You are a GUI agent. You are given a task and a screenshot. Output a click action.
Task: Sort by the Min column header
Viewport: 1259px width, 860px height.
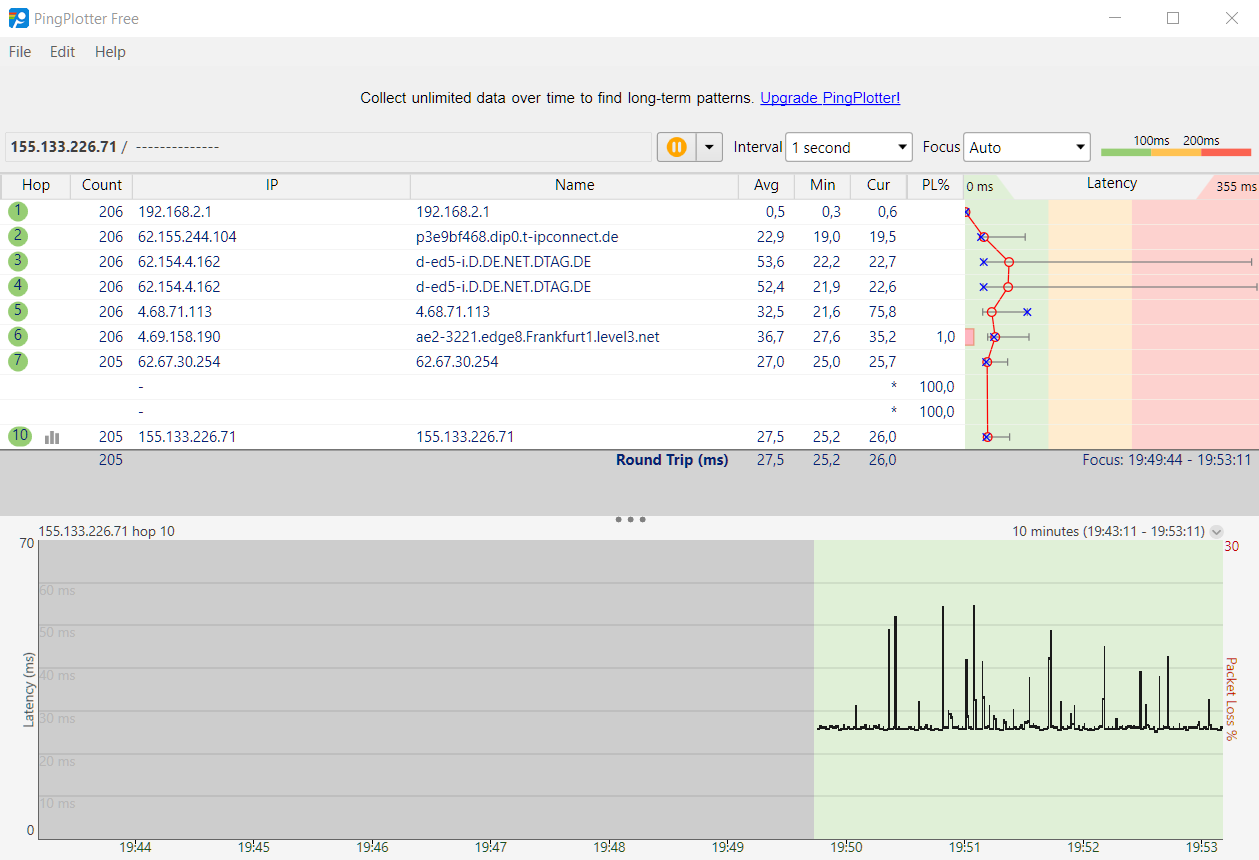(823, 185)
